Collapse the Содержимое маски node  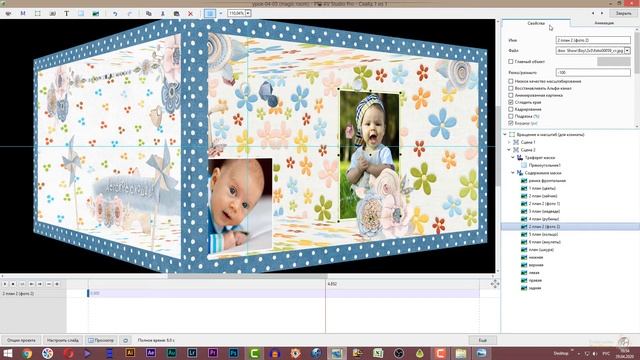click(513, 173)
